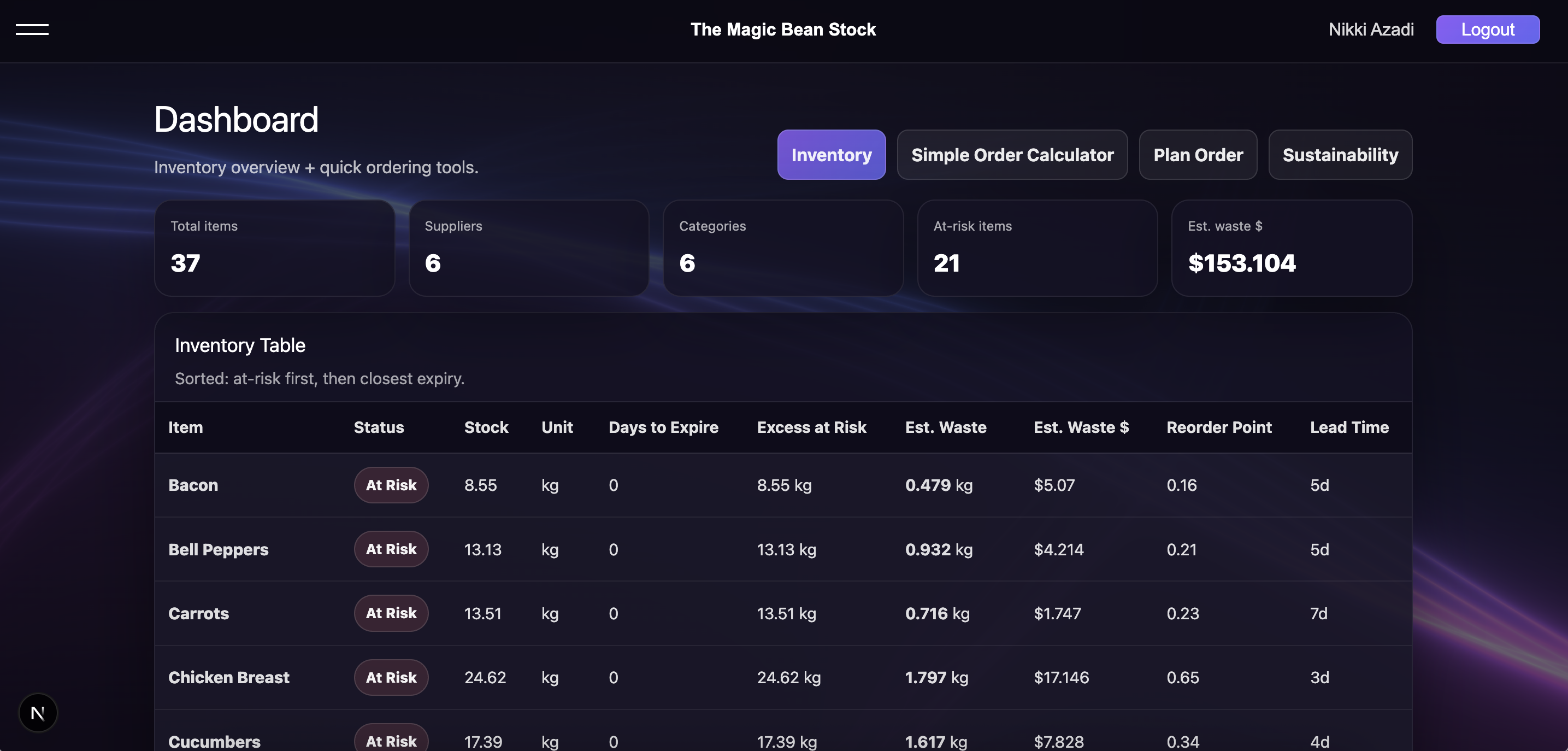Click The Magic Bean Stock title
The height and width of the screenshot is (751, 1568).
(x=783, y=29)
